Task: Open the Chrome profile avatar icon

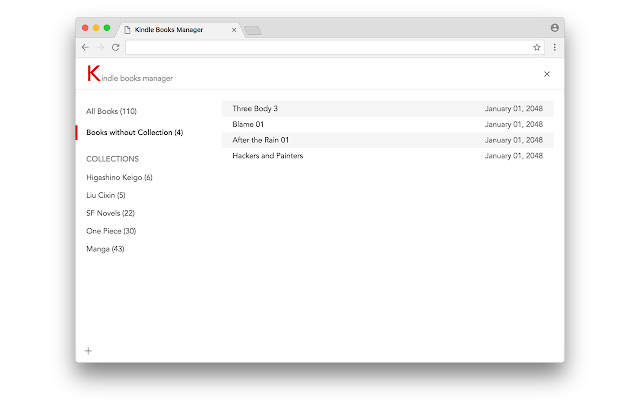Action: (x=554, y=28)
